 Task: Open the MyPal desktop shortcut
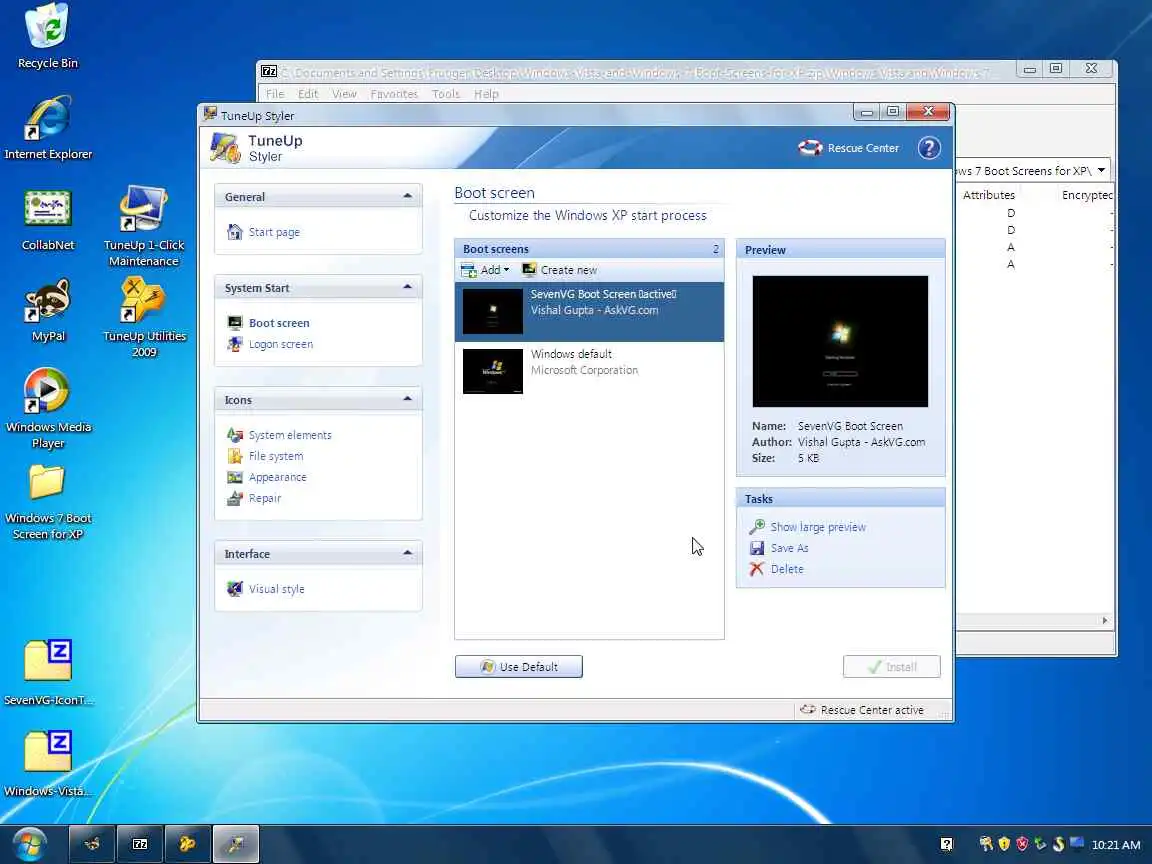(x=48, y=309)
